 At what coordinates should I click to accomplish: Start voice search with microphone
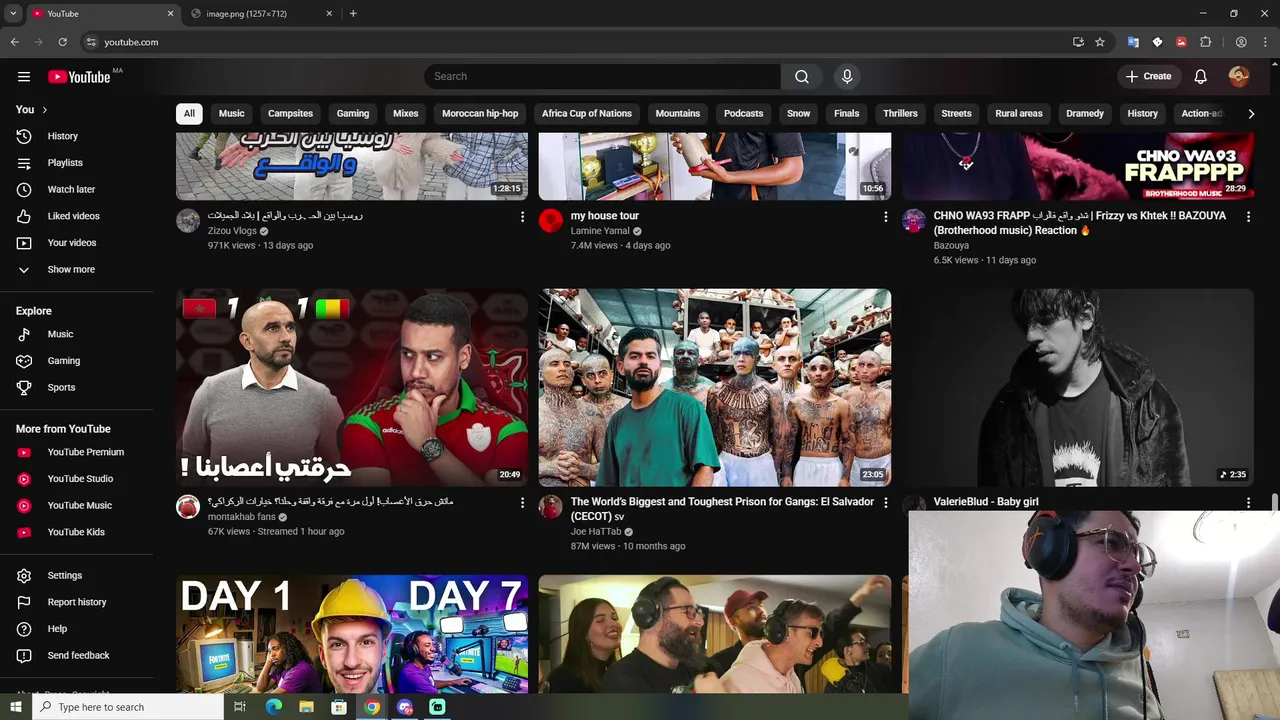pyautogui.click(x=847, y=76)
